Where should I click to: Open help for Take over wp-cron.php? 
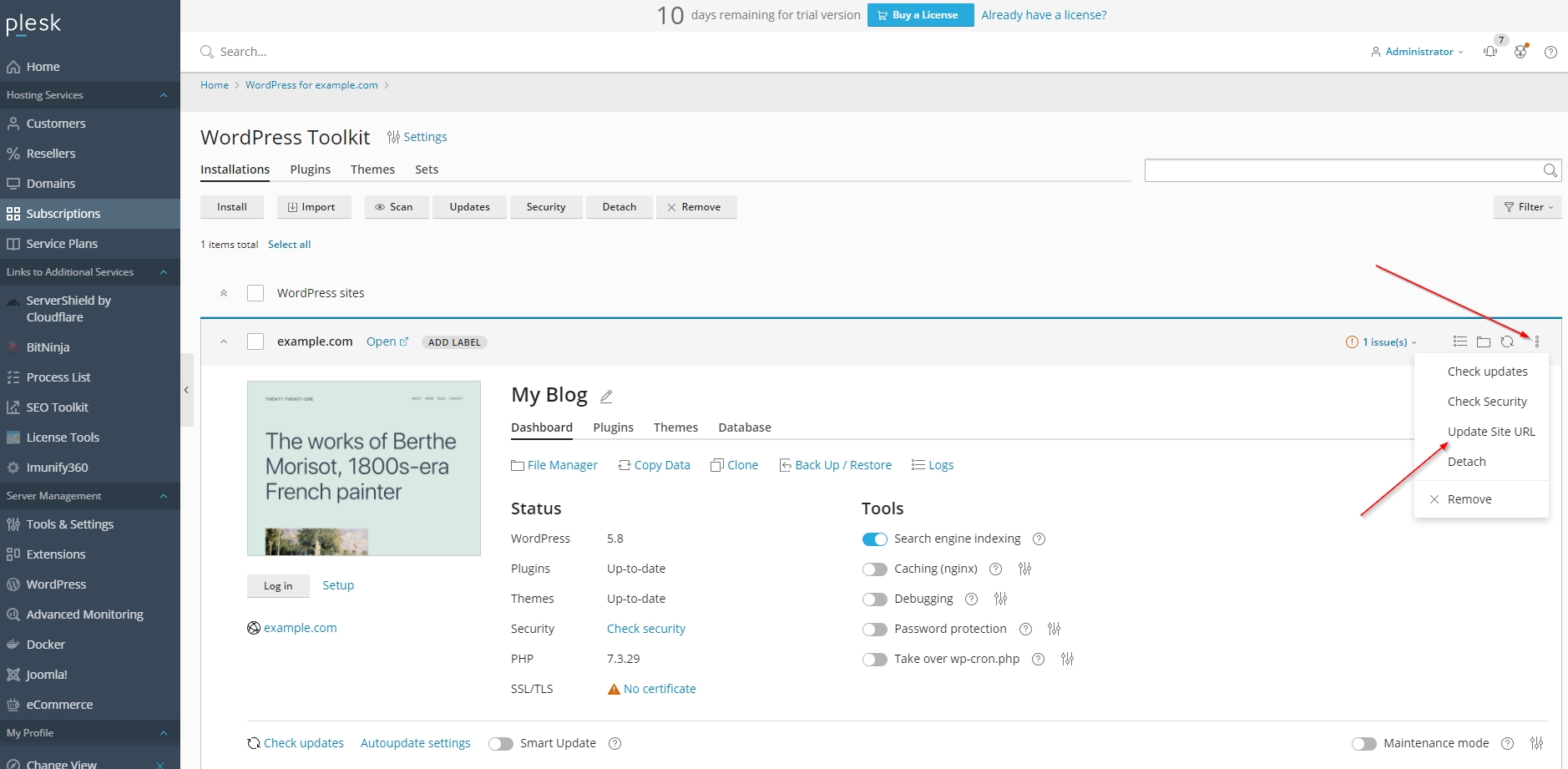[1039, 659]
